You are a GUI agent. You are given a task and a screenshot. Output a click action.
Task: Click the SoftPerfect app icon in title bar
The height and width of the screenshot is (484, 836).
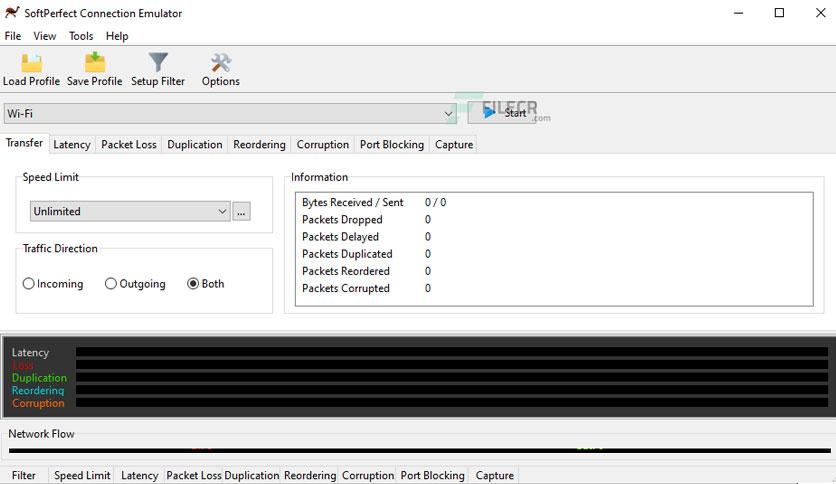(12, 13)
